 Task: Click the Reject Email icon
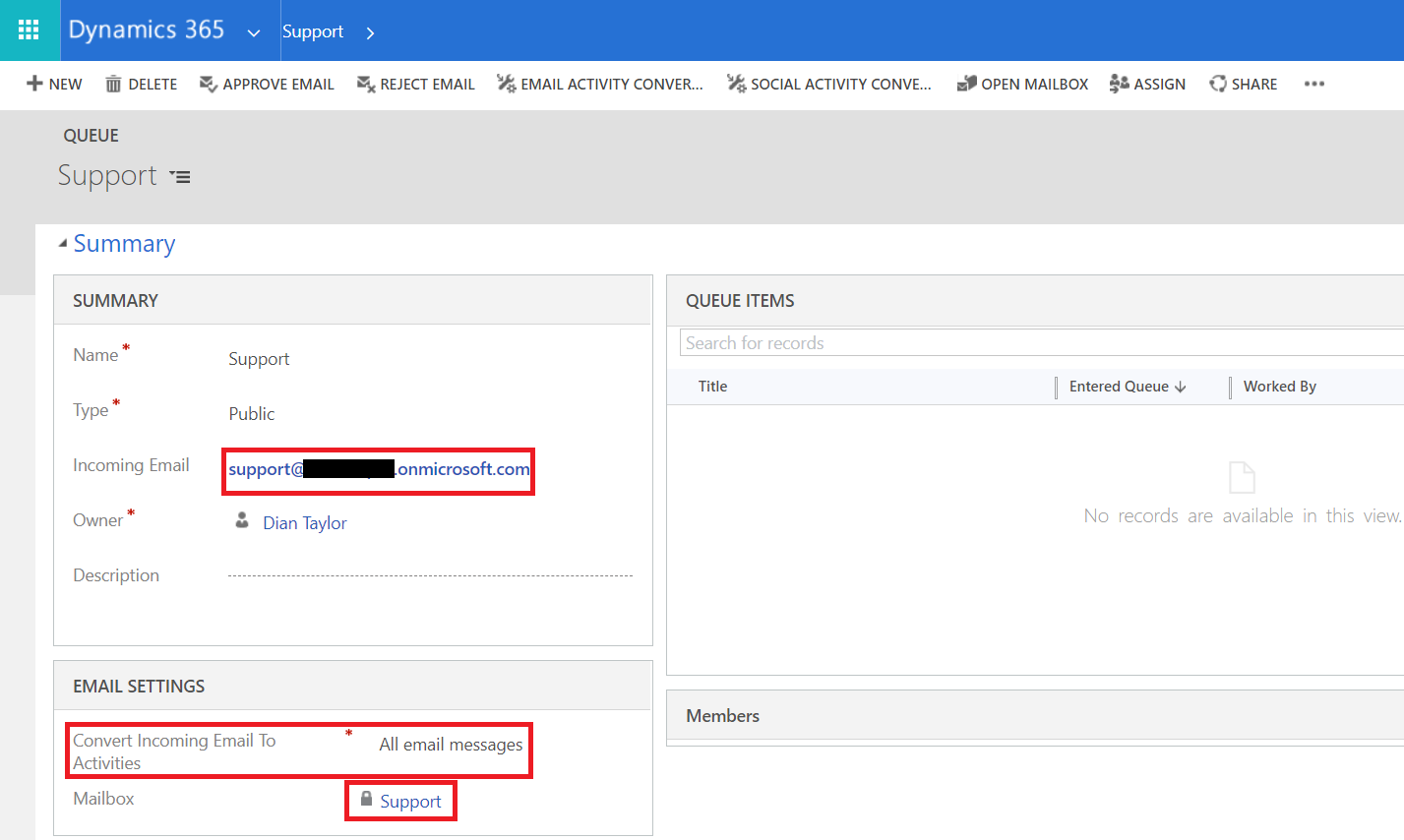tap(366, 84)
